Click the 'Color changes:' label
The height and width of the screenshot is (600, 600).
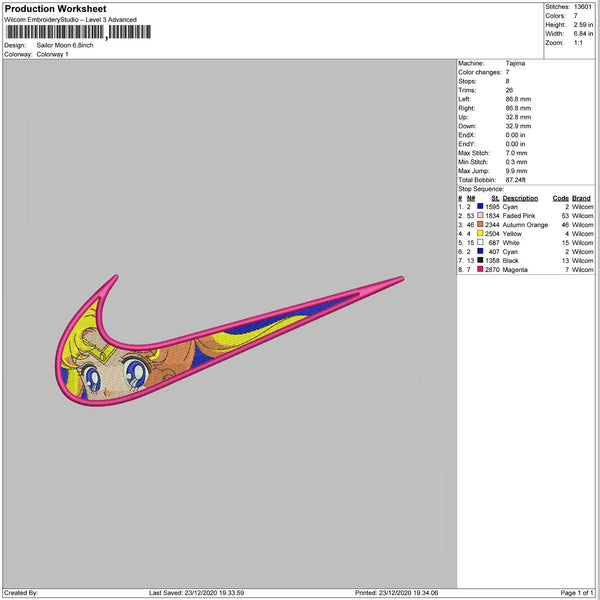click(x=480, y=72)
